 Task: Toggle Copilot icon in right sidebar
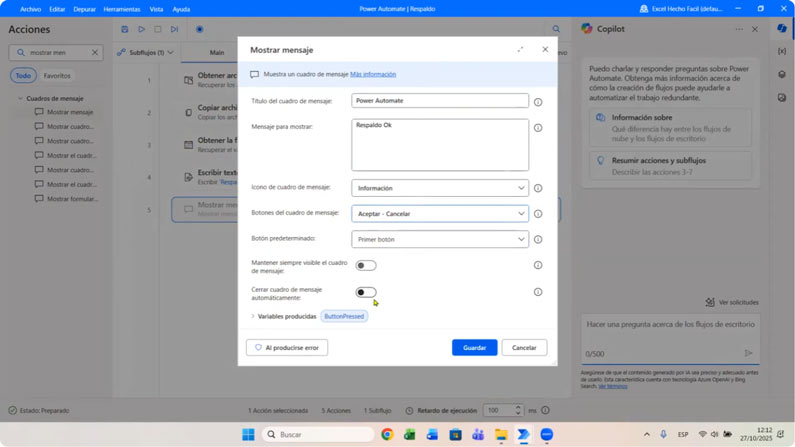(x=782, y=28)
